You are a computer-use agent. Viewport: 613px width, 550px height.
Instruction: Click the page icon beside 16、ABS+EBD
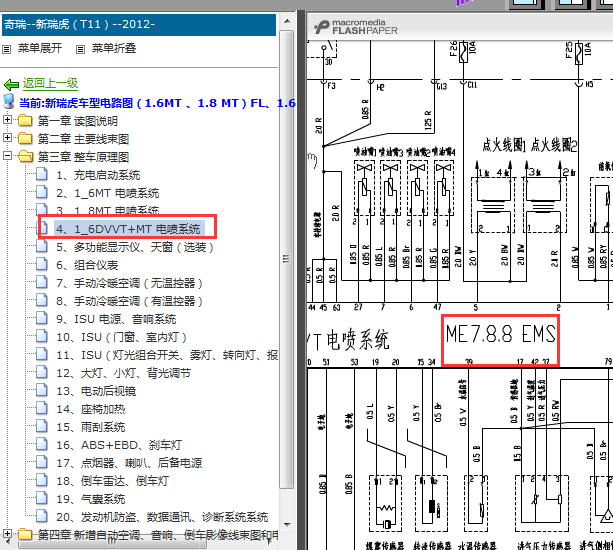pyautogui.click(x=42, y=444)
